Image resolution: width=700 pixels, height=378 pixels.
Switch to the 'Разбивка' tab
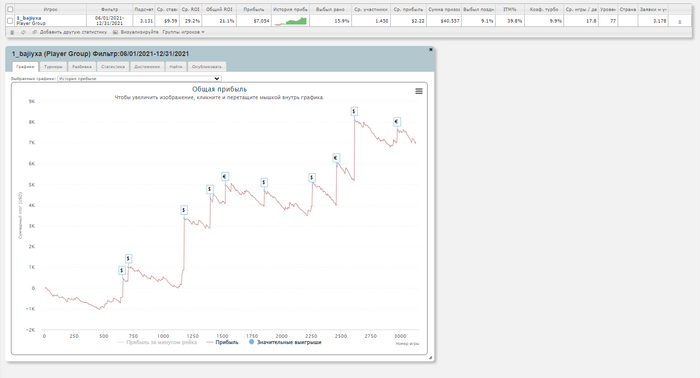(82, 66)
